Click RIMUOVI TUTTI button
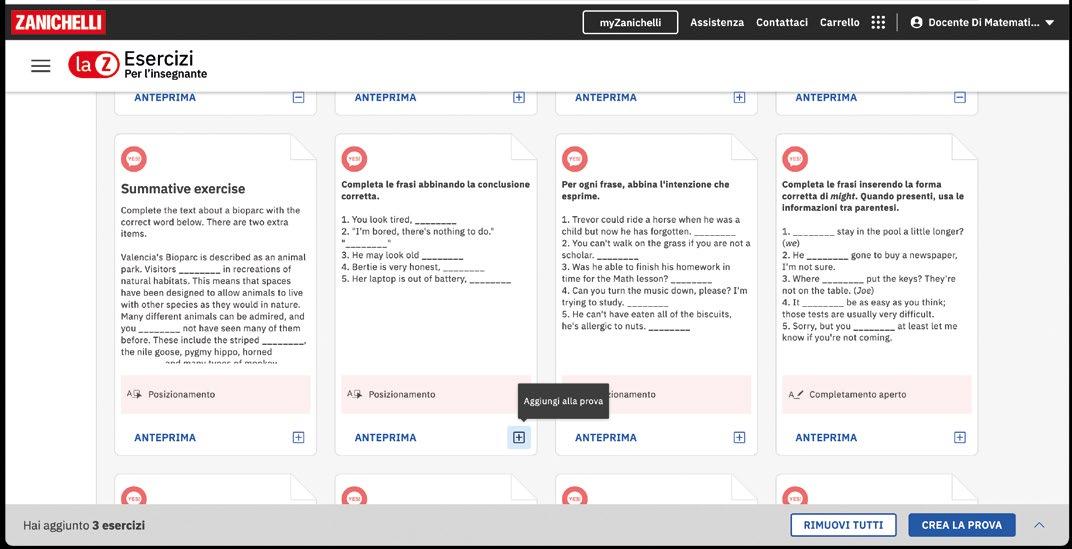The image size is (1072, 549). [843, 525]
